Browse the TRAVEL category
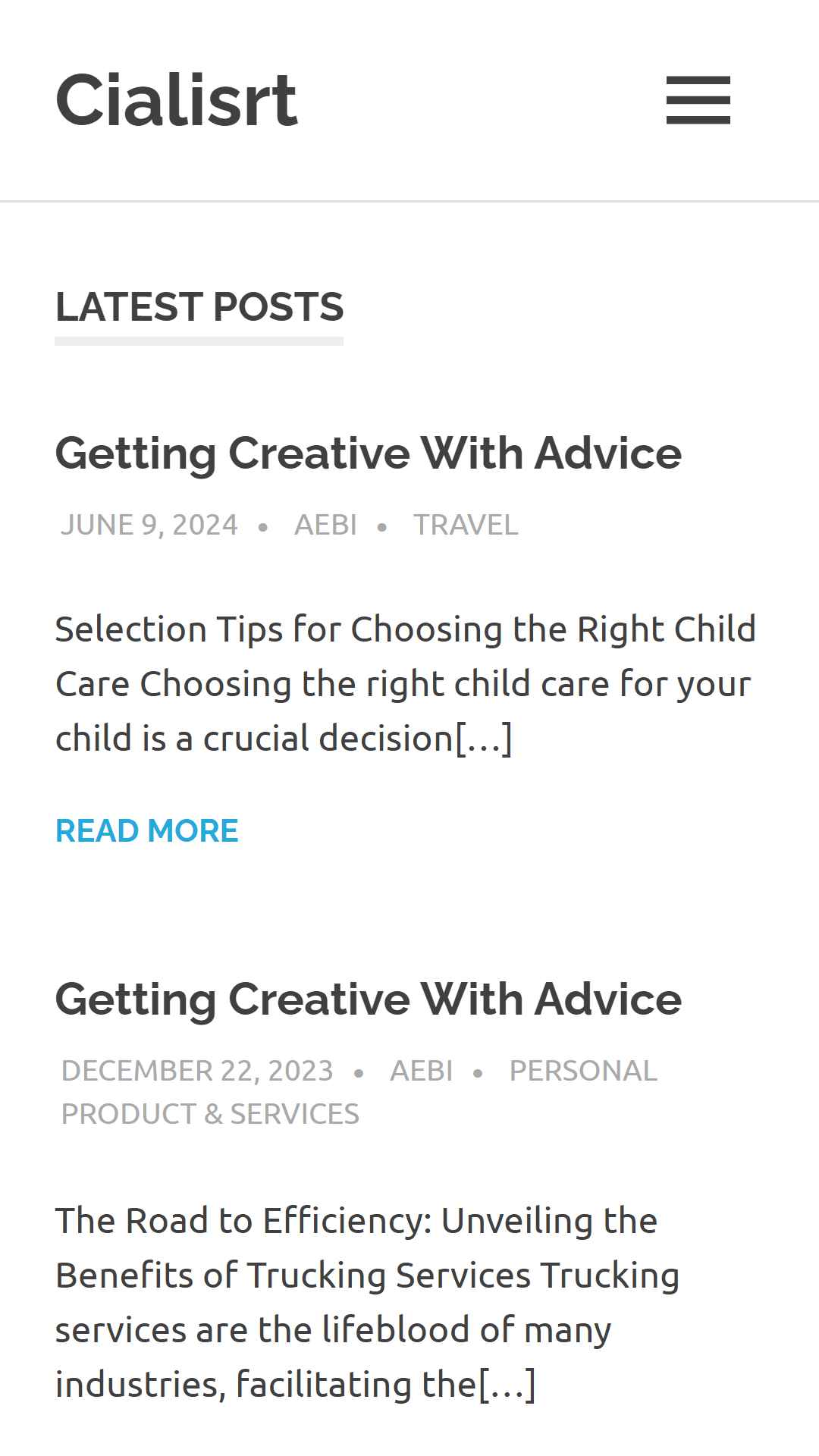 (x=466, y=525)
